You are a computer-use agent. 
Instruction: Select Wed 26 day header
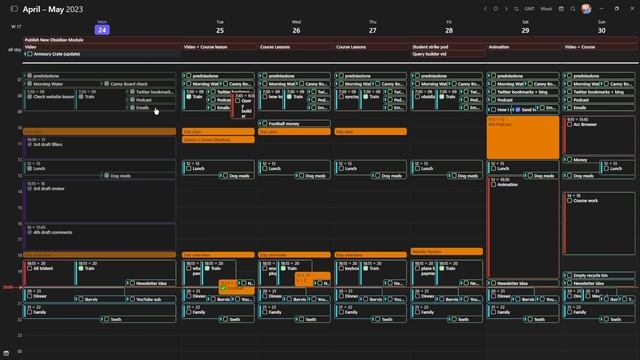click(x=296, y=27)
